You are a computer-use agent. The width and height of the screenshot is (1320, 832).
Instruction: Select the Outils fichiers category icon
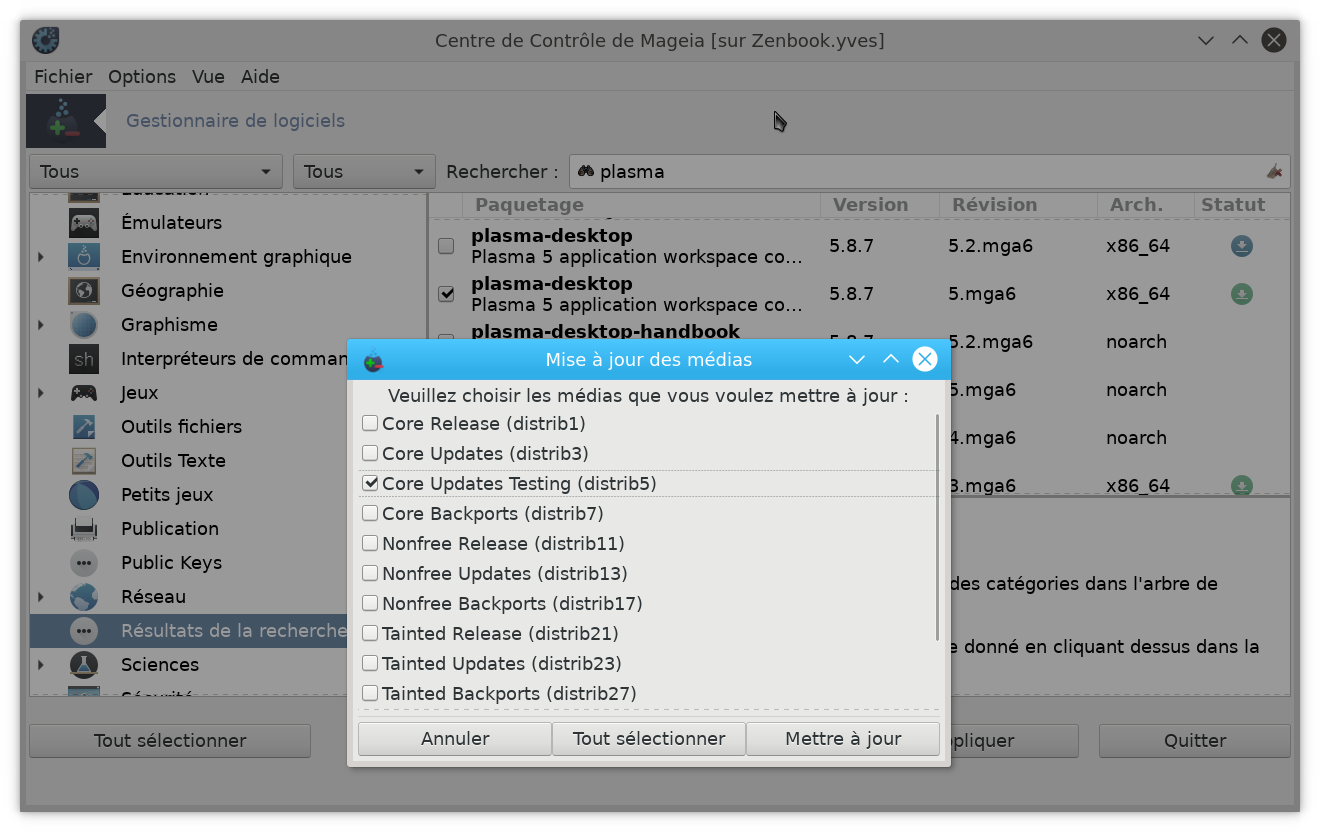(x=84, y=426)
